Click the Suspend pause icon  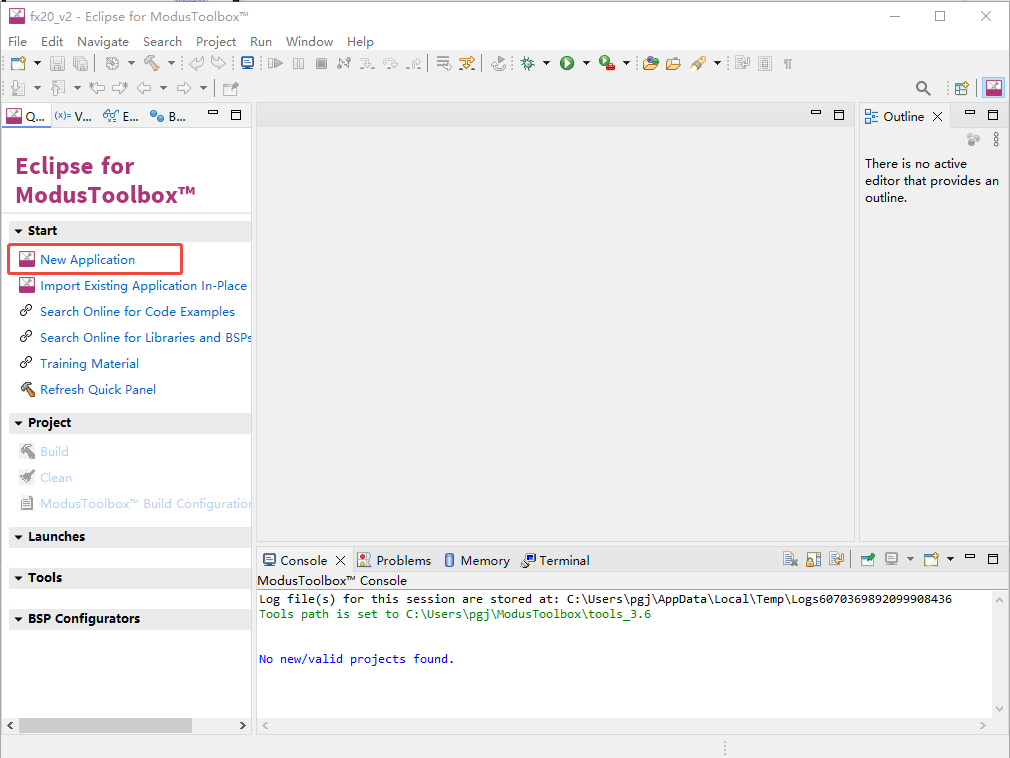(x=298, y=63)
